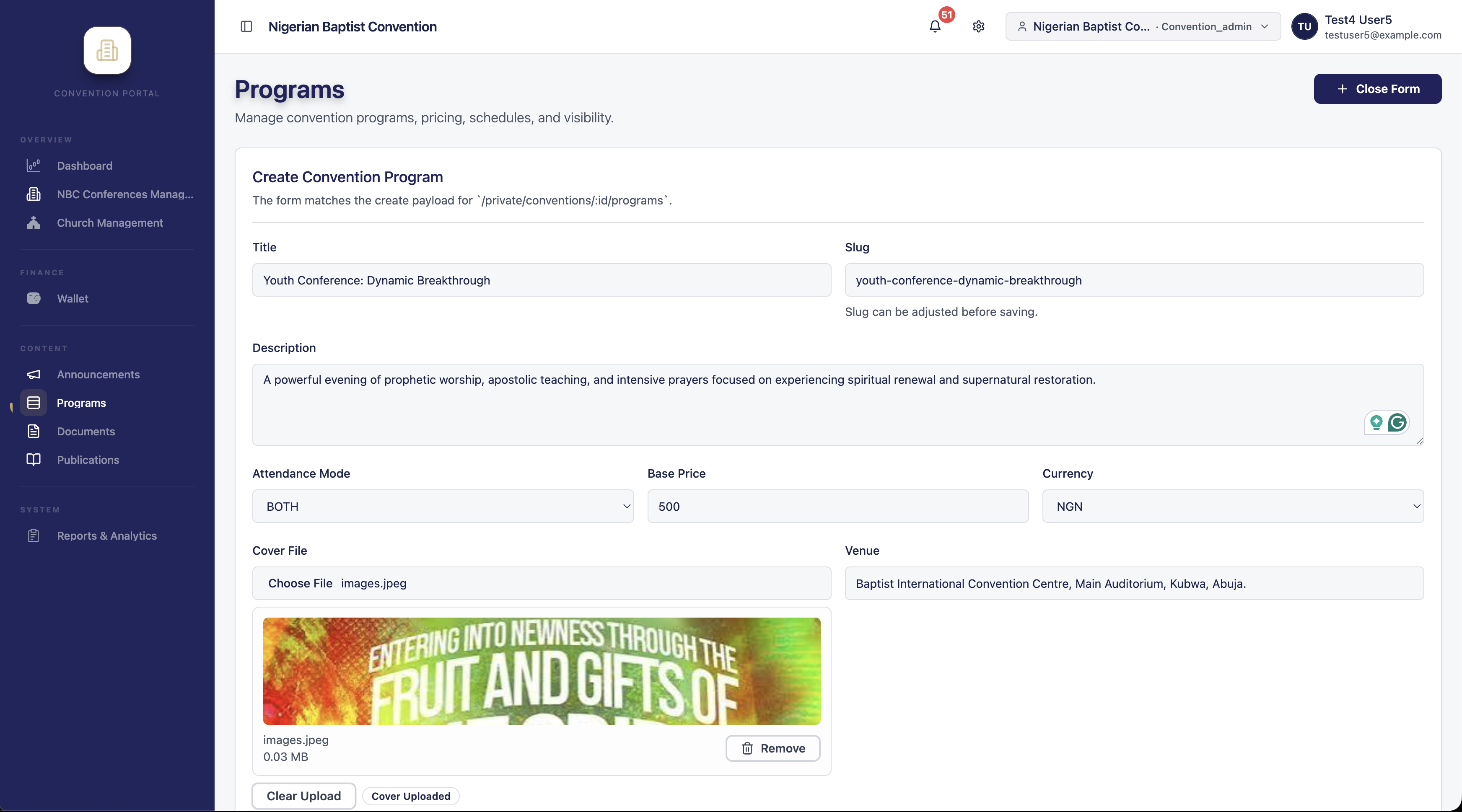This screenshot has width=1462, height=812.
Task: Click the Create Convention Program heading
Action: tap(347, 177)
